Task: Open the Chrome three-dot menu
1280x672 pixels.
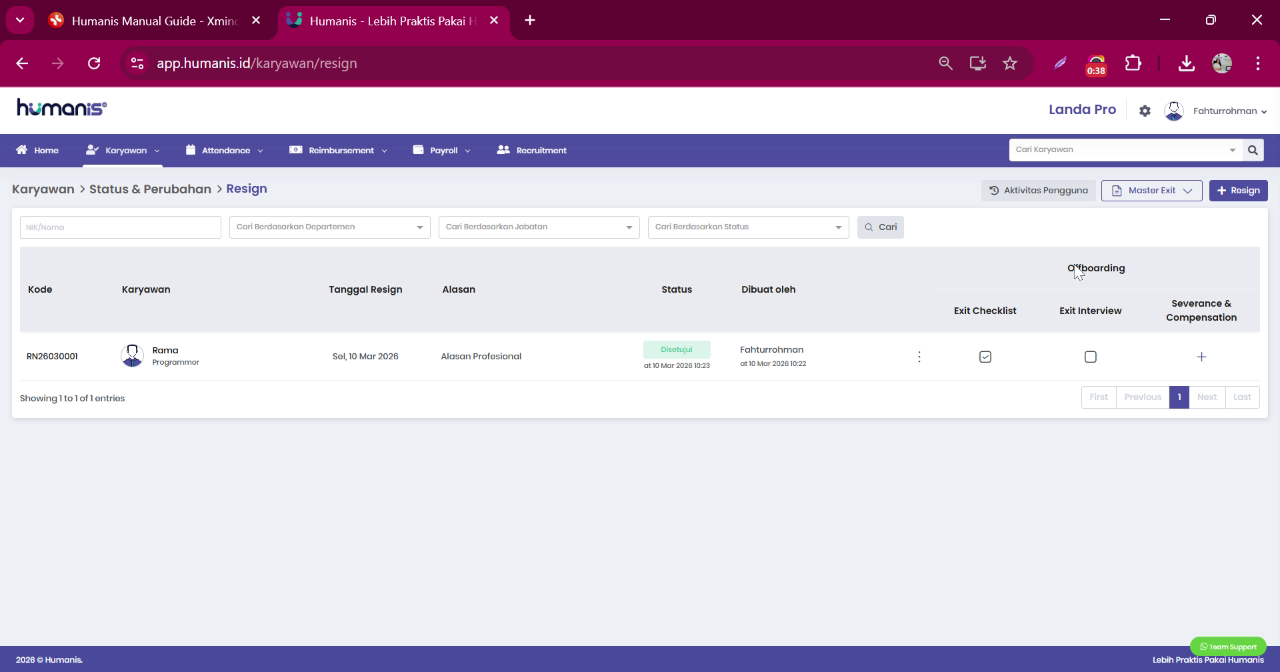Action: click(1257, 63)
